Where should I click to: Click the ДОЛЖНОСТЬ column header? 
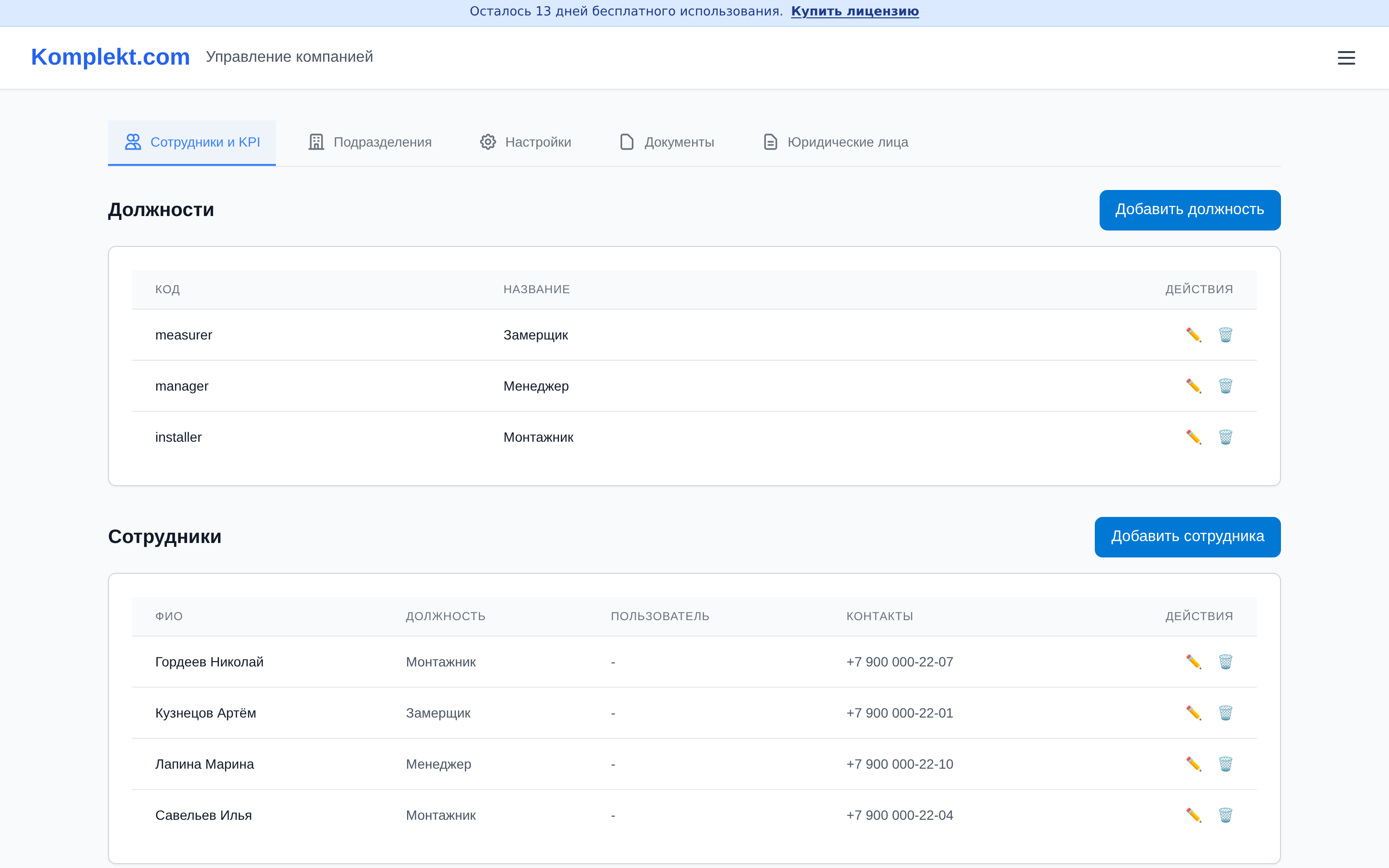446,616
